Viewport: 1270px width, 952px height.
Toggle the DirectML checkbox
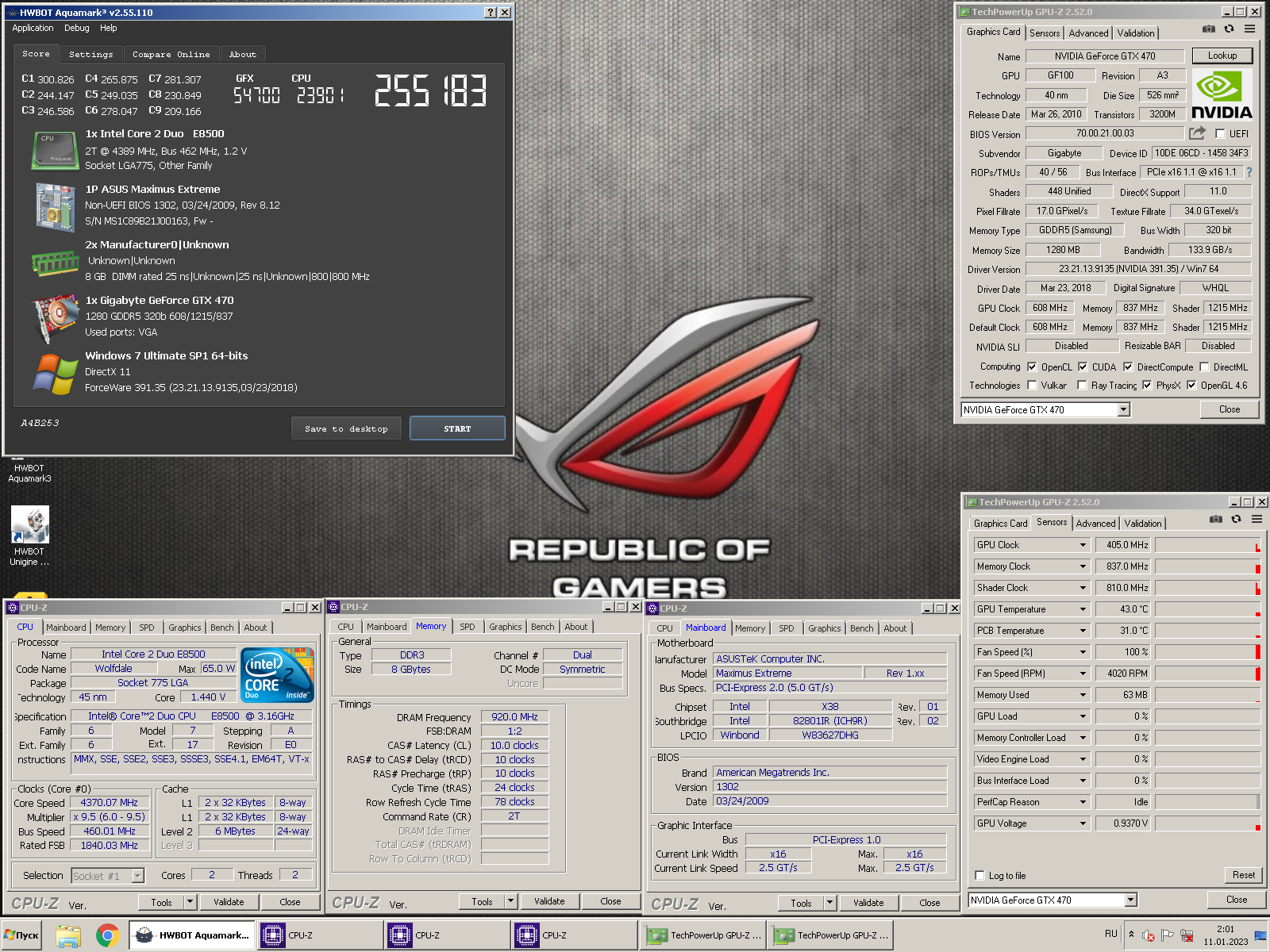pos(1204,367)
